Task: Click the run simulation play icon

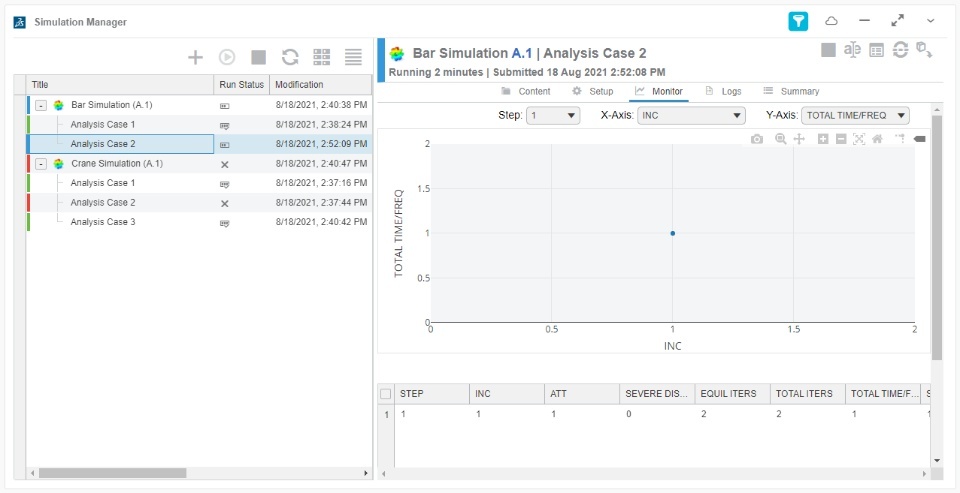Action: tap(227, 58)
